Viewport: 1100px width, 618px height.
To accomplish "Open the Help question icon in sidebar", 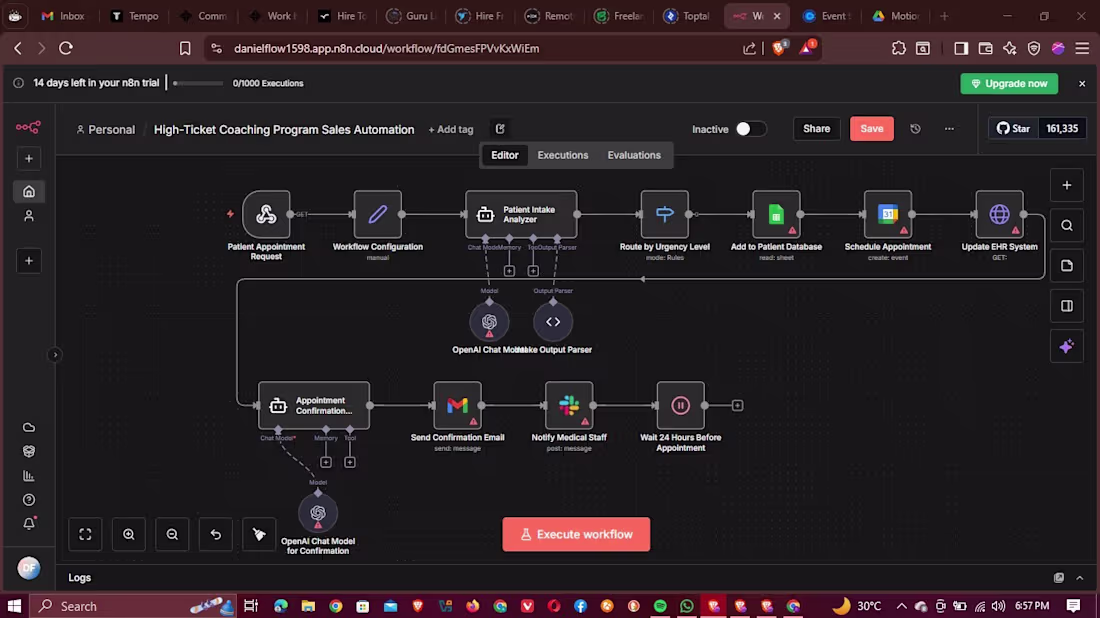I will [x=29, y=500].
